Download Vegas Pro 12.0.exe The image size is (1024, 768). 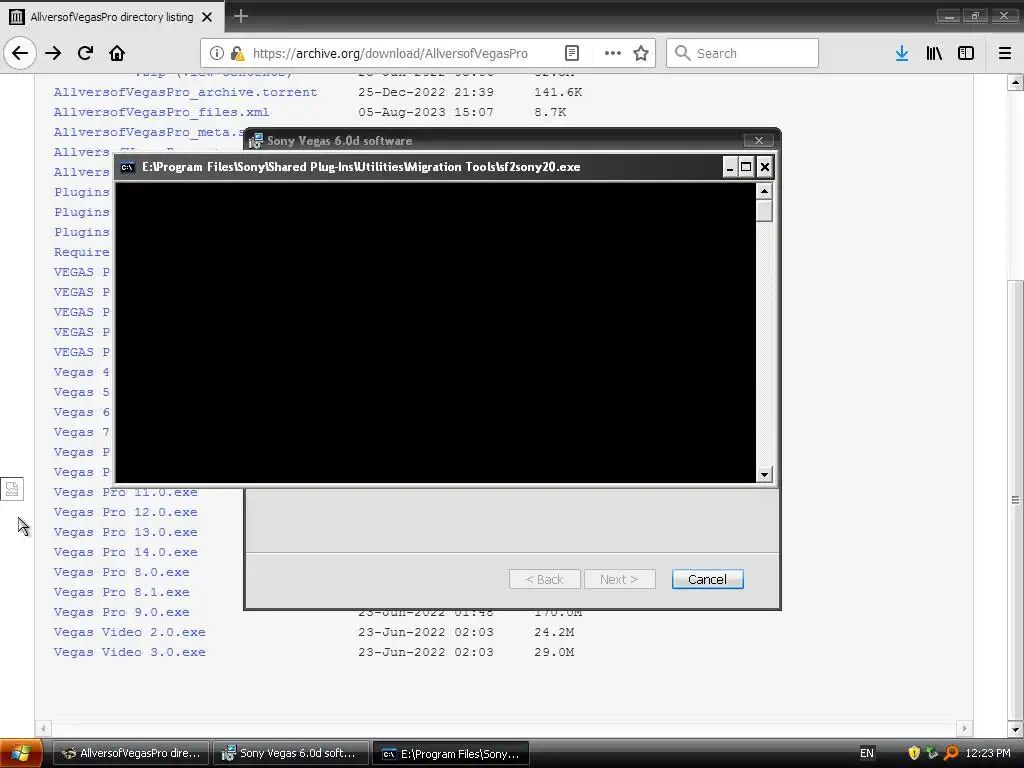coord(125,513)
